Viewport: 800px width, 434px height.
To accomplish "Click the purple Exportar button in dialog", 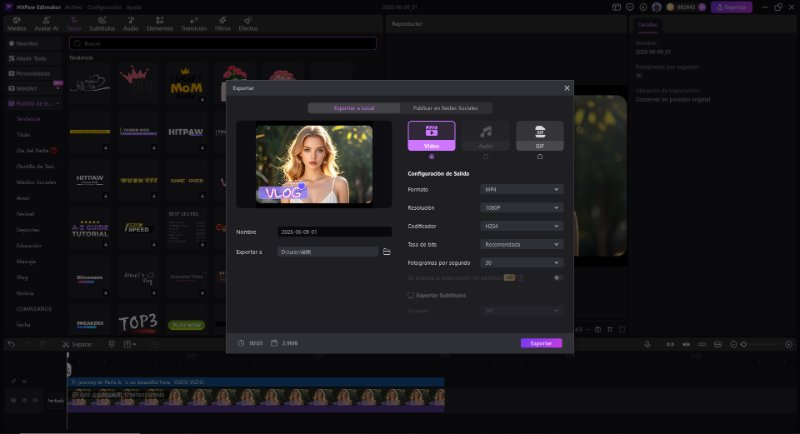I will tap(541, 343).
